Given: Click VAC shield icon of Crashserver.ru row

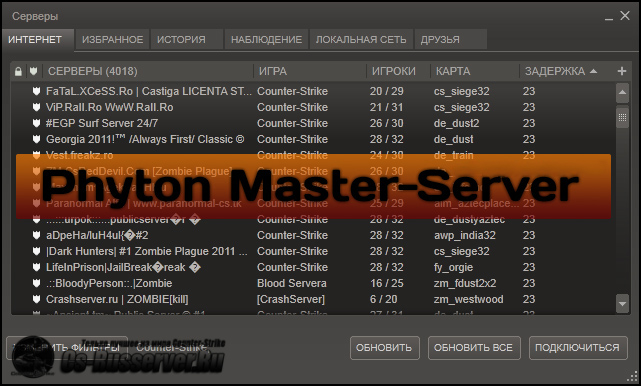Looking at the screenshot, I should click(x=36, y=299).
